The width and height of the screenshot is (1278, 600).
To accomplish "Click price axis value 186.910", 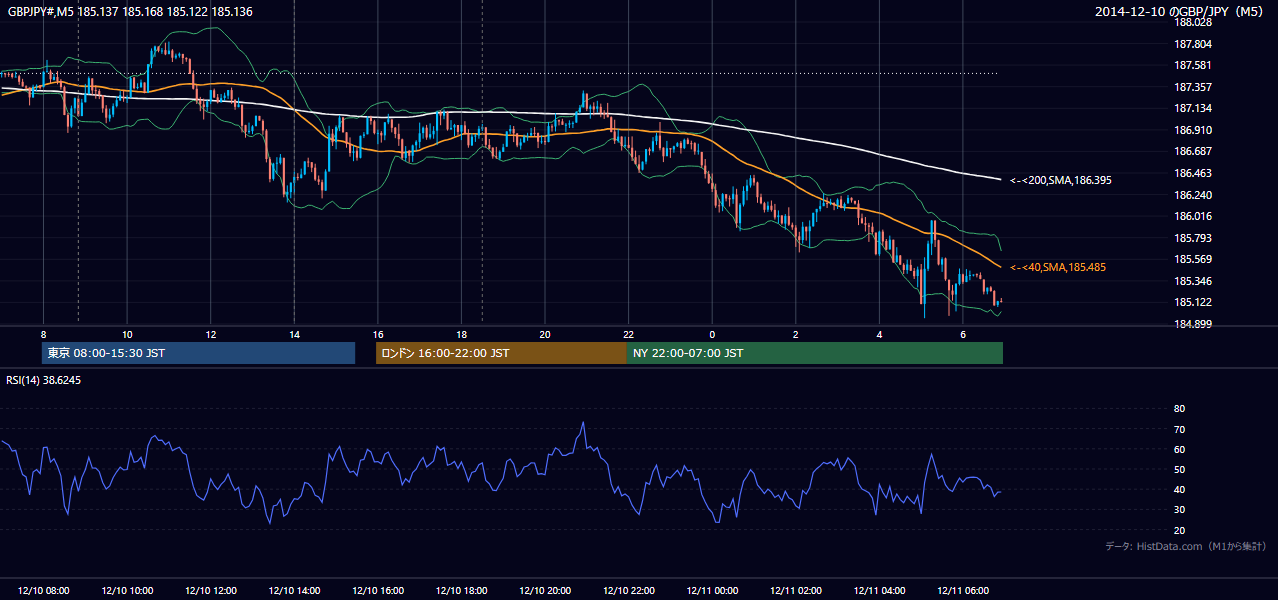I will 1193,130.
